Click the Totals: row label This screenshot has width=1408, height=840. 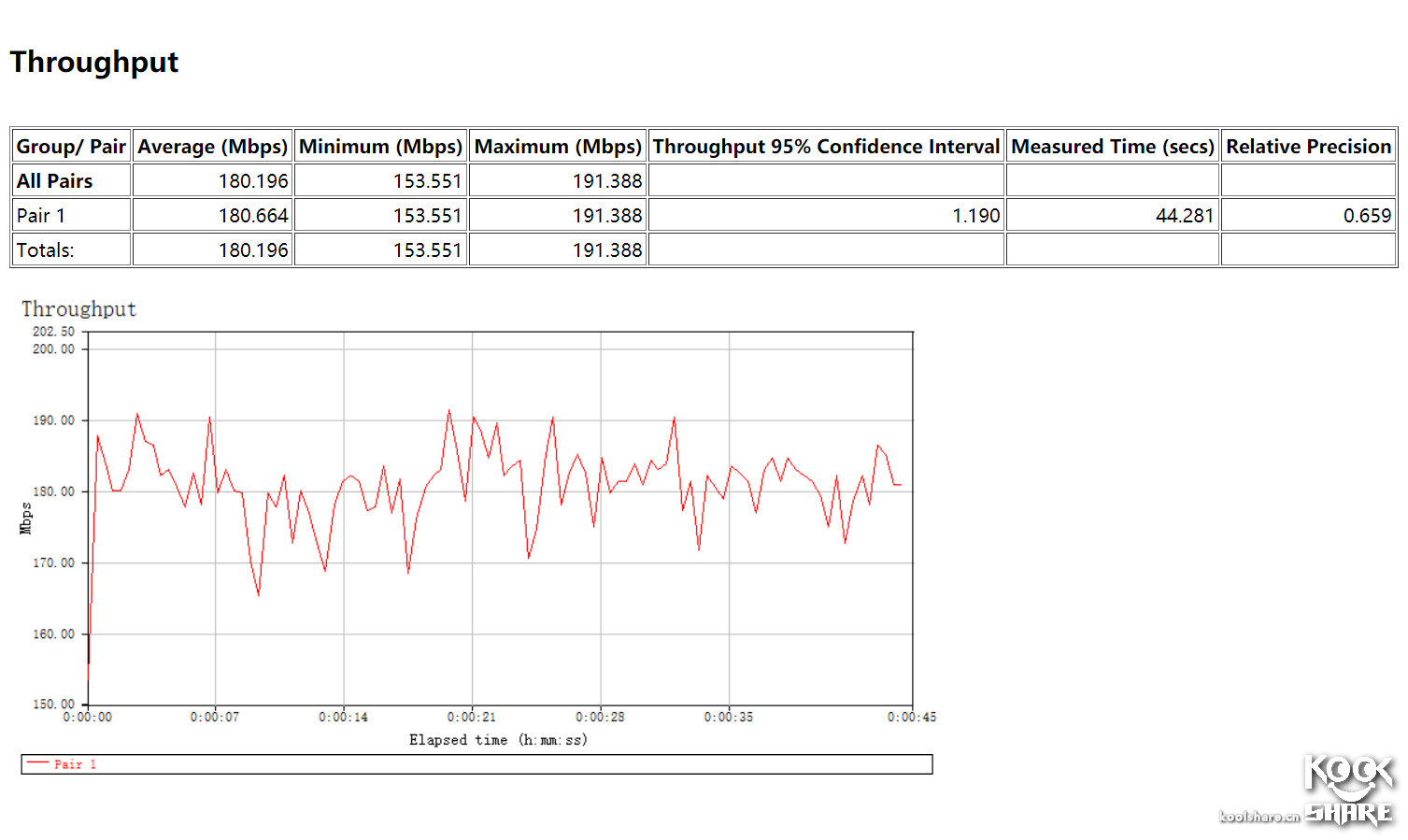[x=45, y=250]
